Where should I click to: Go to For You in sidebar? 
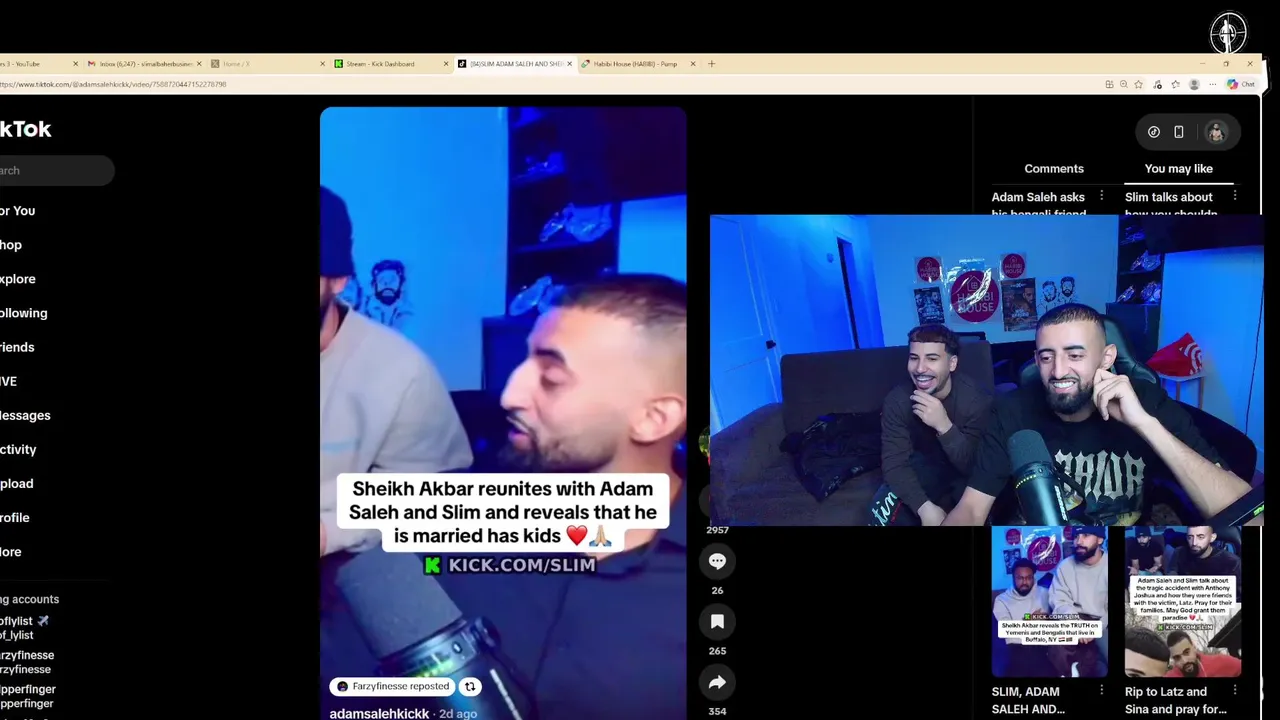click(x=17, y=211)
